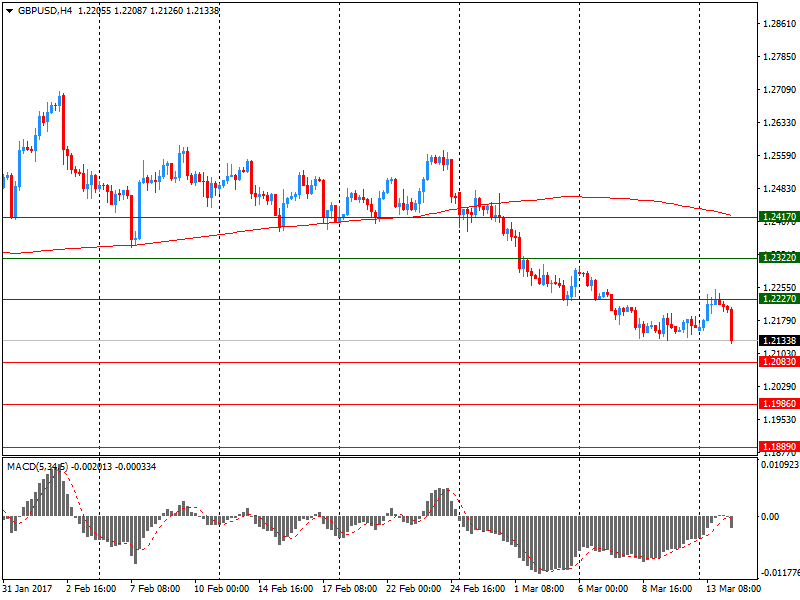
Task: Click the 17 Feb 08:00 time label
Action: pos(349,589)
